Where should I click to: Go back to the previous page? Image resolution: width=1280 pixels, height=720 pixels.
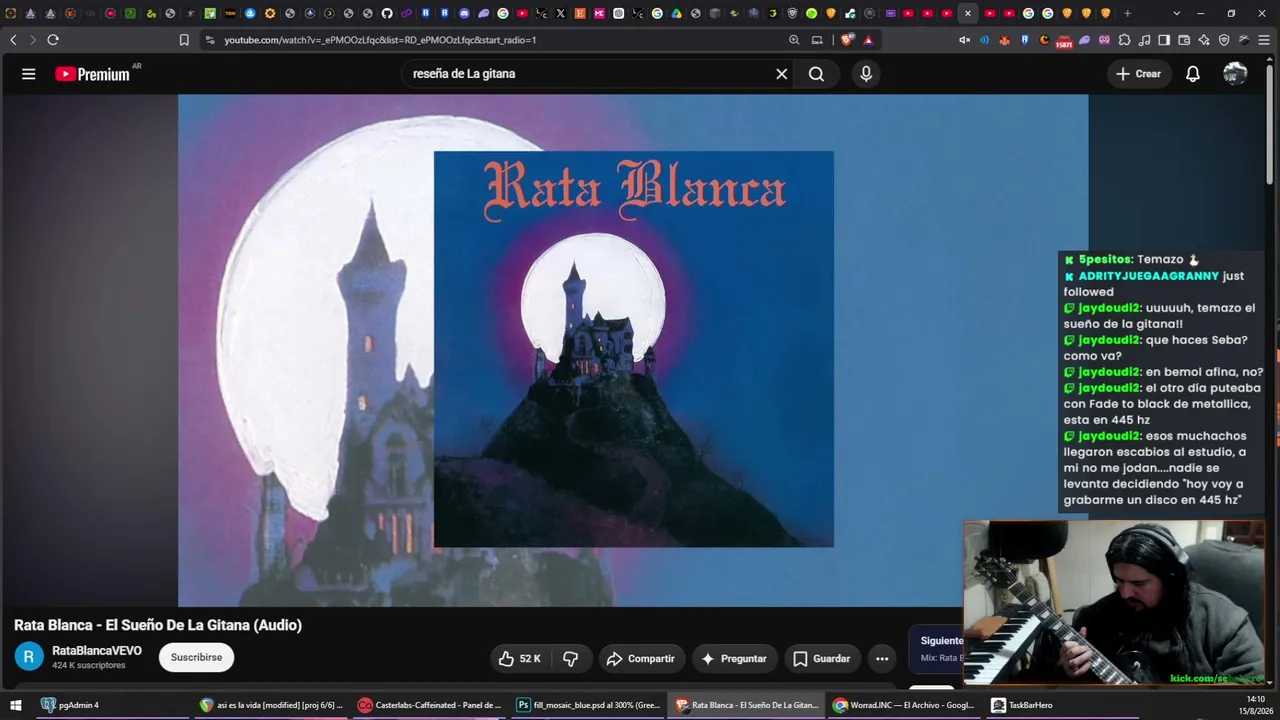(x=13, y=40)
